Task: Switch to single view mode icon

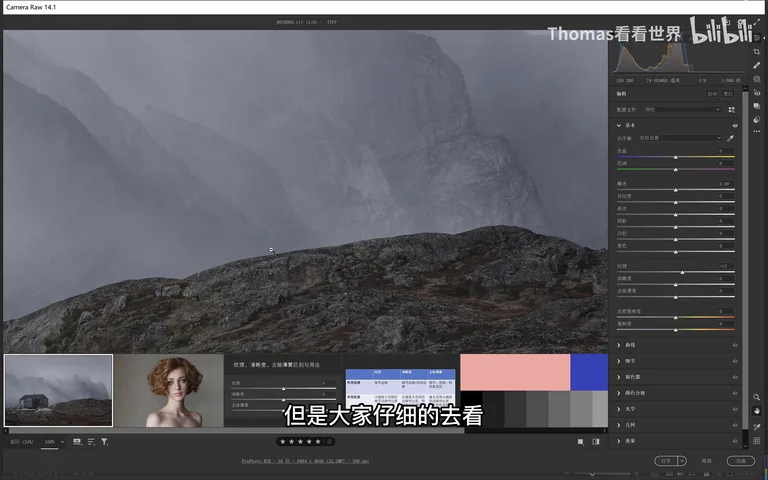Action: point(580,442)
